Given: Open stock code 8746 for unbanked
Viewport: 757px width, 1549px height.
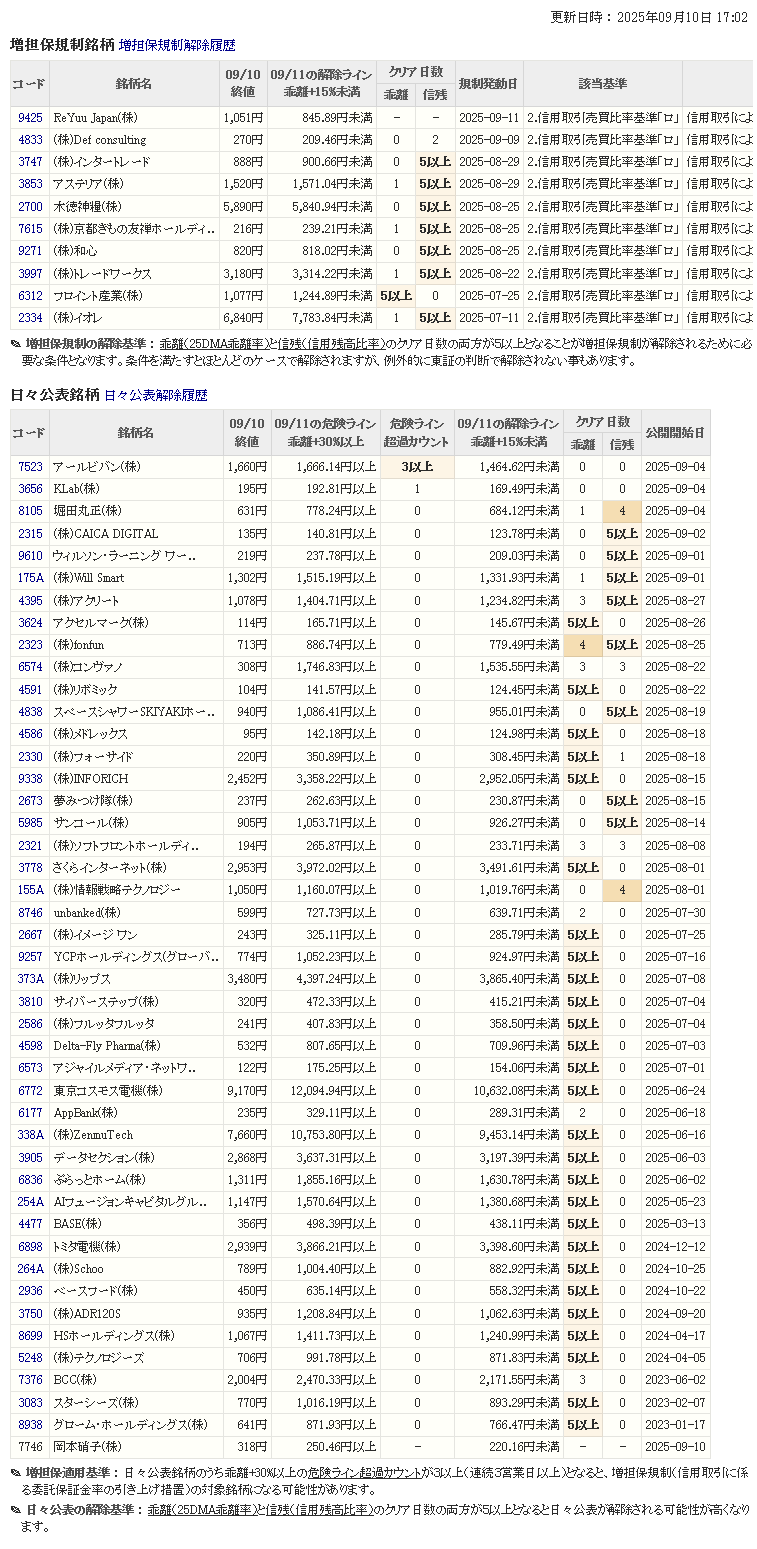Looking at the screenshot, I should coord(30,913).
